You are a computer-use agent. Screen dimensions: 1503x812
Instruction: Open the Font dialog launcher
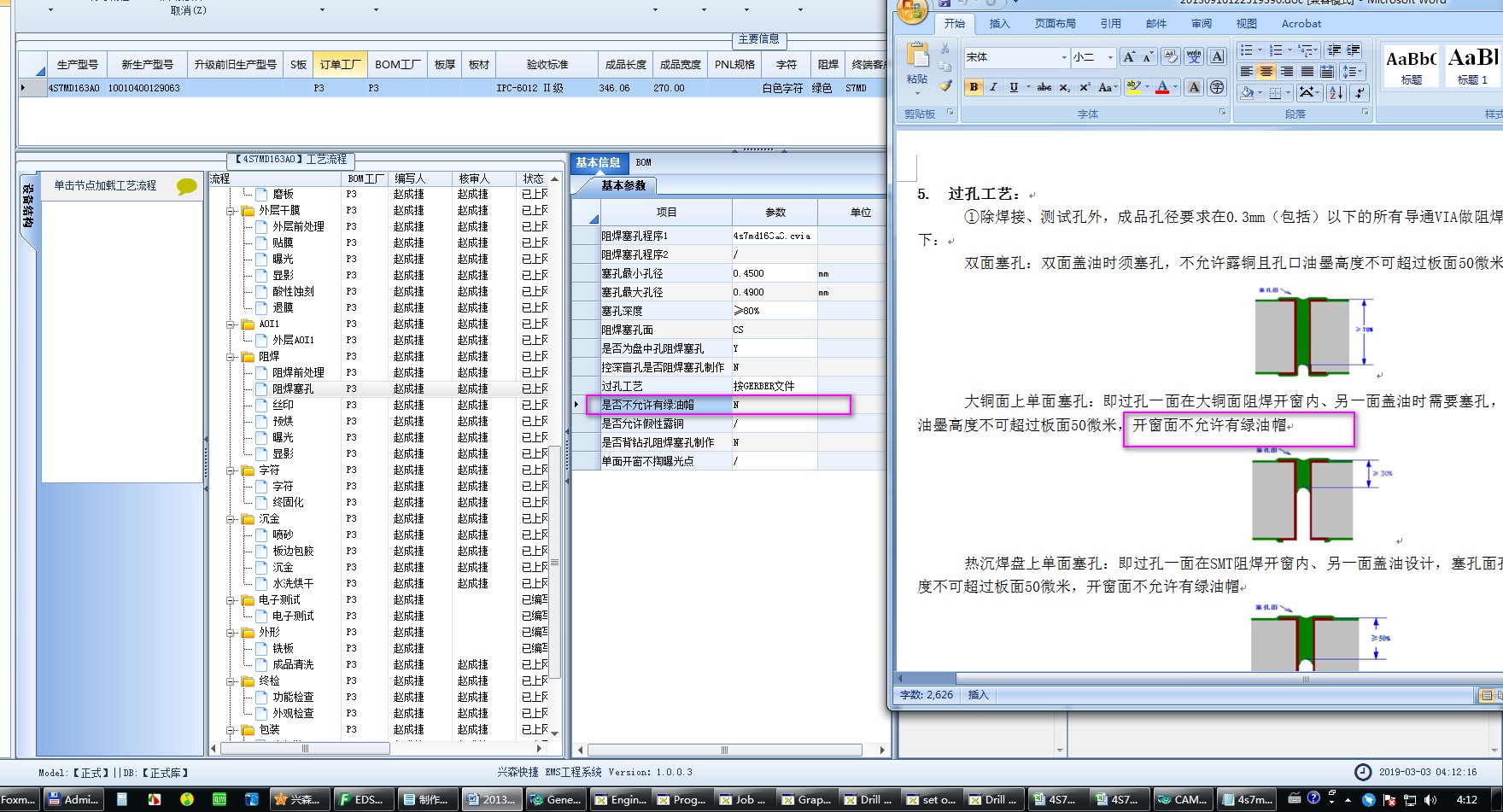[x=1222, y=112]
